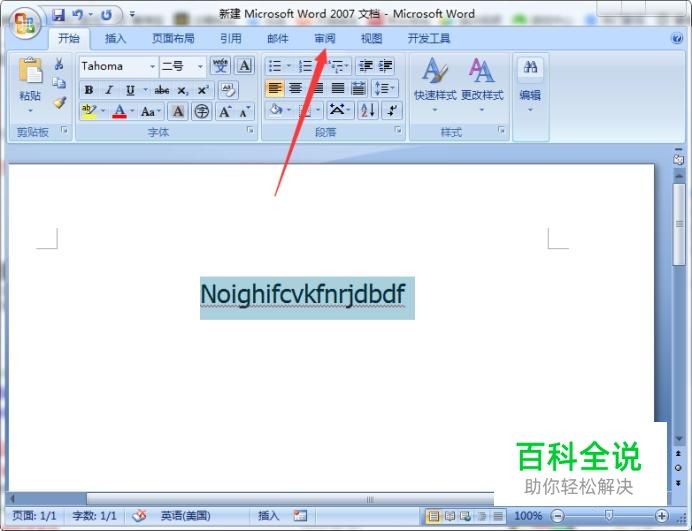Align the text to the left
This screenshot has height=531, width=692.
tap(275, 88)
